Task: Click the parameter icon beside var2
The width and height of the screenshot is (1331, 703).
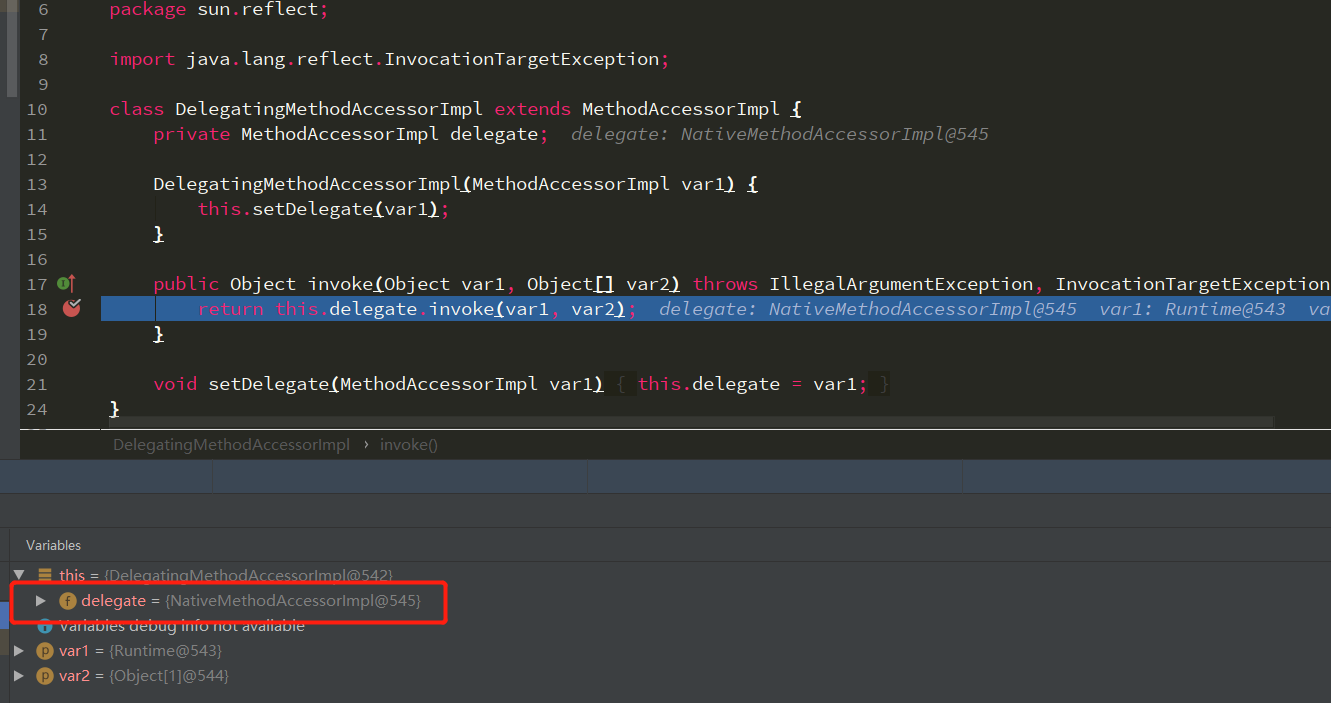Action: 45,676
